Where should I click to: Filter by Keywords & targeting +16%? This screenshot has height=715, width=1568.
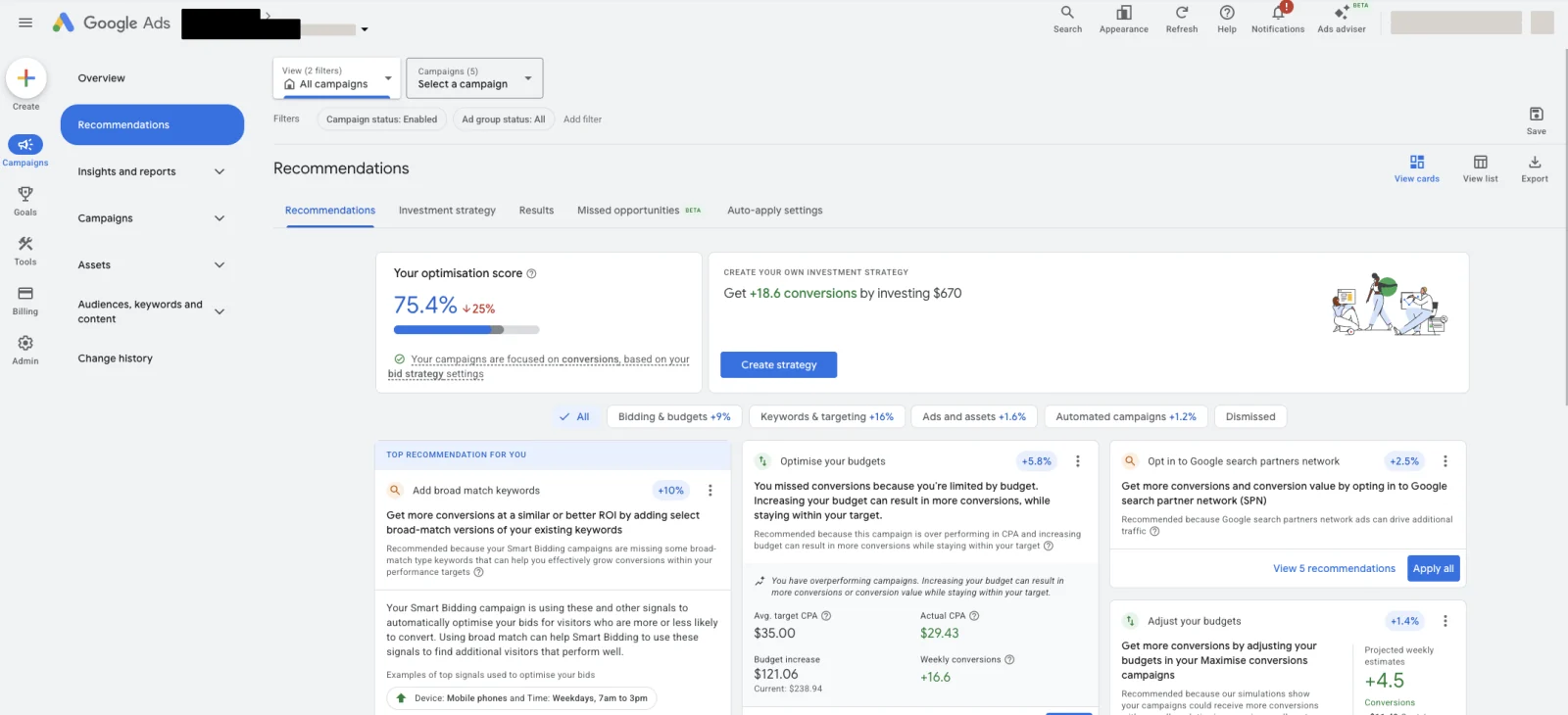click(827, 417)
